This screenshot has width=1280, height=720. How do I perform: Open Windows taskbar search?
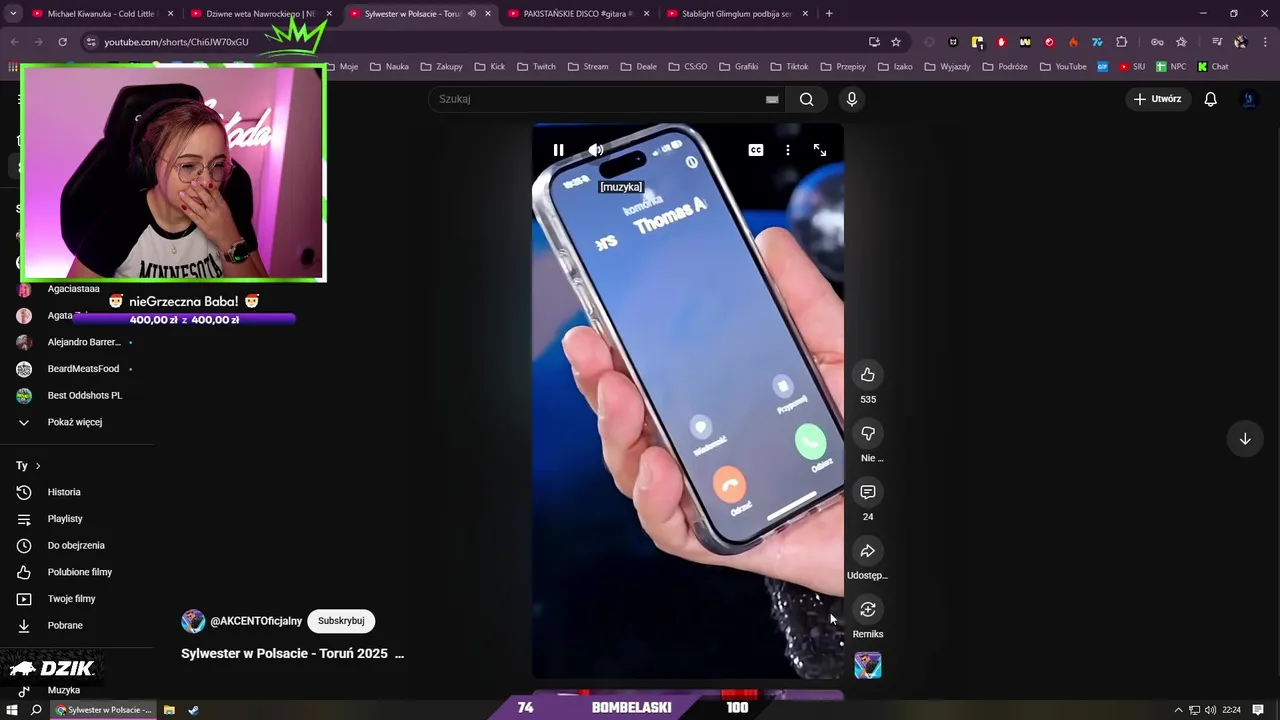click(36, 710)
